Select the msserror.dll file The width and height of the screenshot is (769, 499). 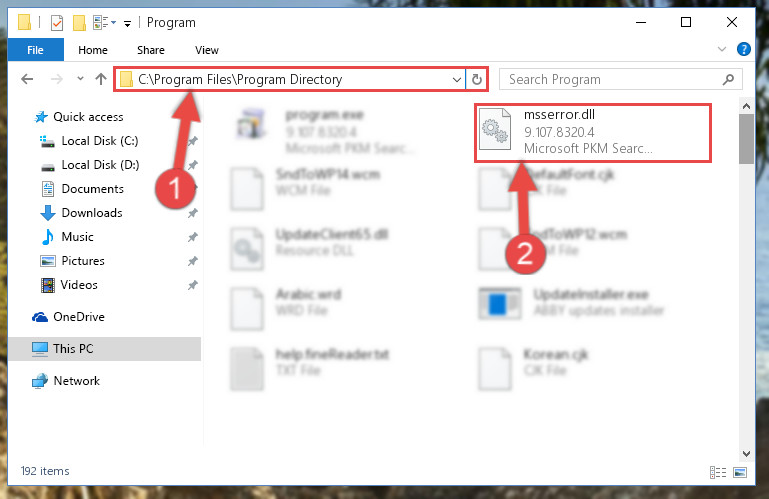[592, 132]
